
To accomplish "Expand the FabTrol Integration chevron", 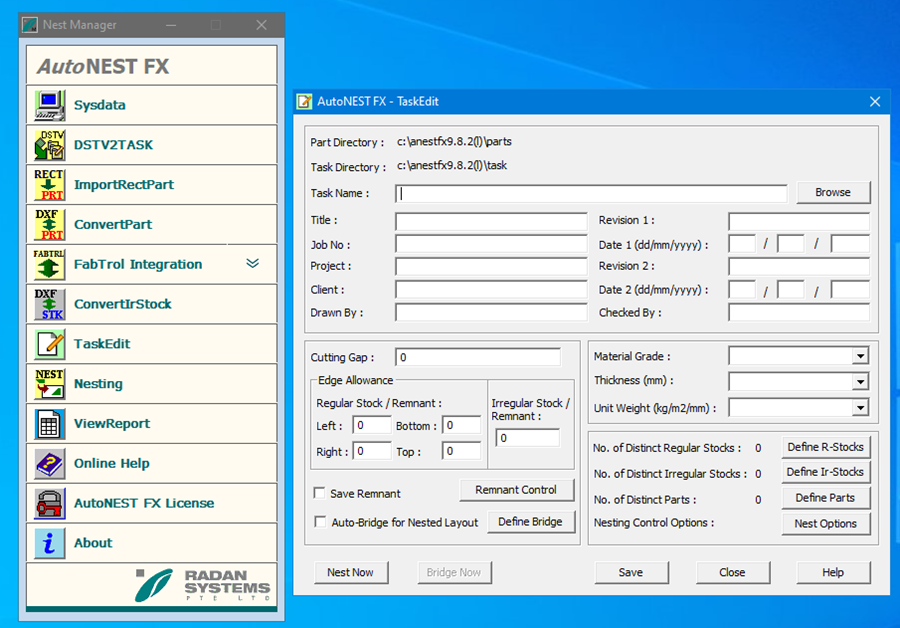I will click(x=253, y=263).
